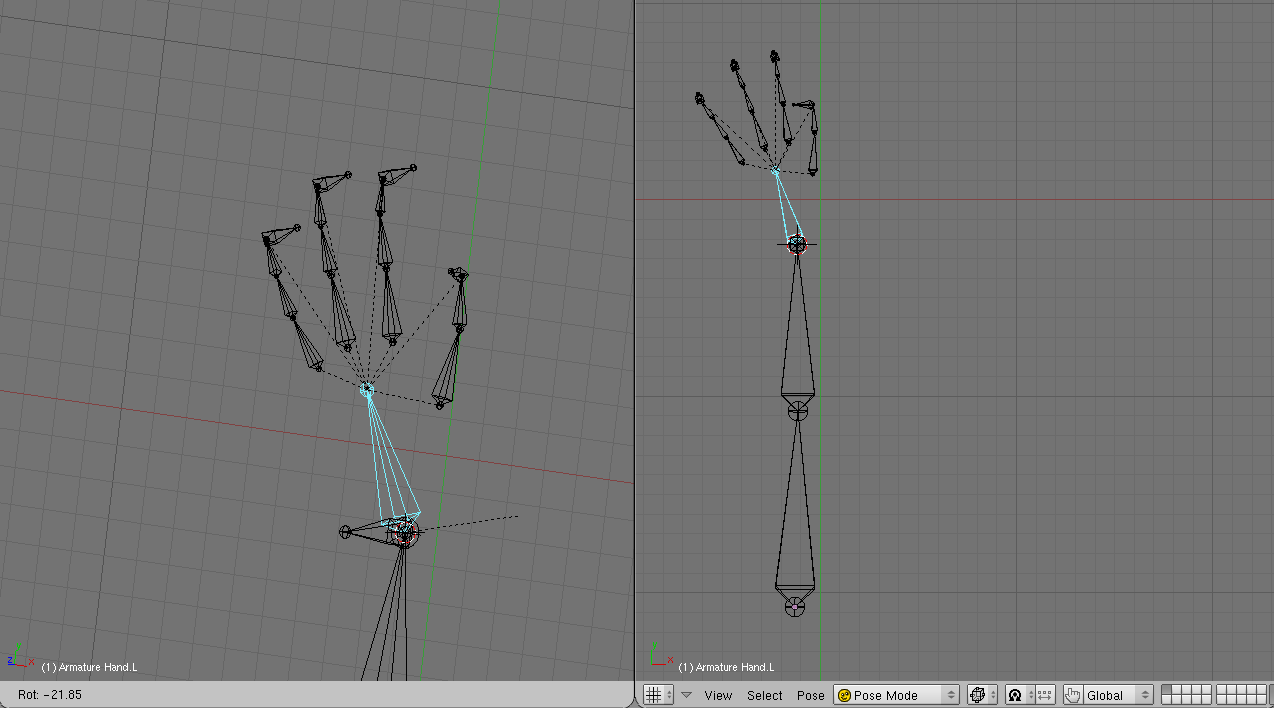Open the Pose menu
The height and width of the screenshot is (708, 1274).
click(811, 695)
